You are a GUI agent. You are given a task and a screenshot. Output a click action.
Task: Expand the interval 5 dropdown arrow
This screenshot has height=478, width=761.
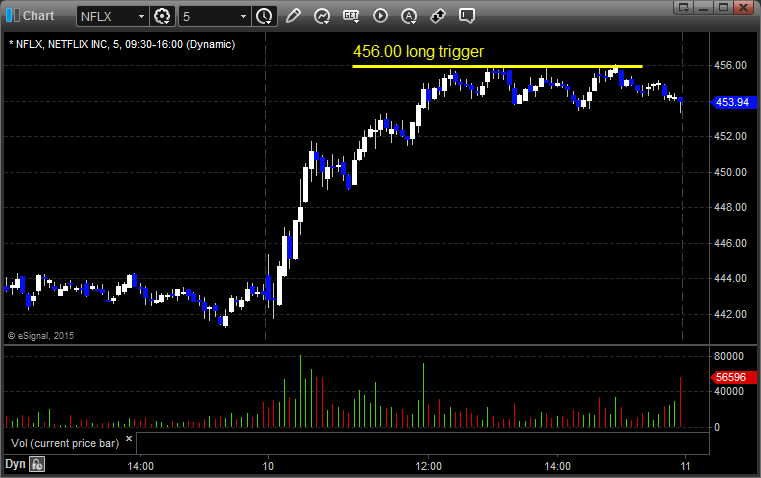point(244,16)
